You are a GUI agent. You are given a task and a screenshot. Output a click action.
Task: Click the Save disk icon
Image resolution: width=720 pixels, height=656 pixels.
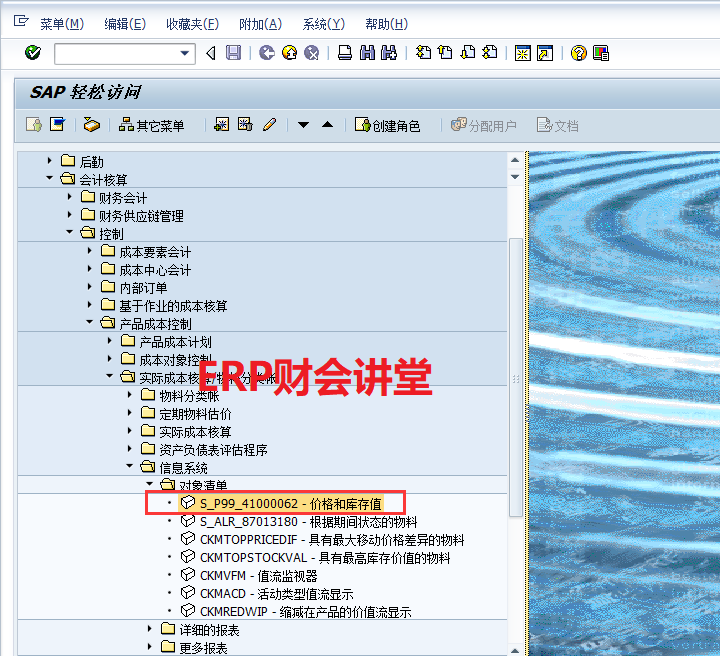click(233, 53)
